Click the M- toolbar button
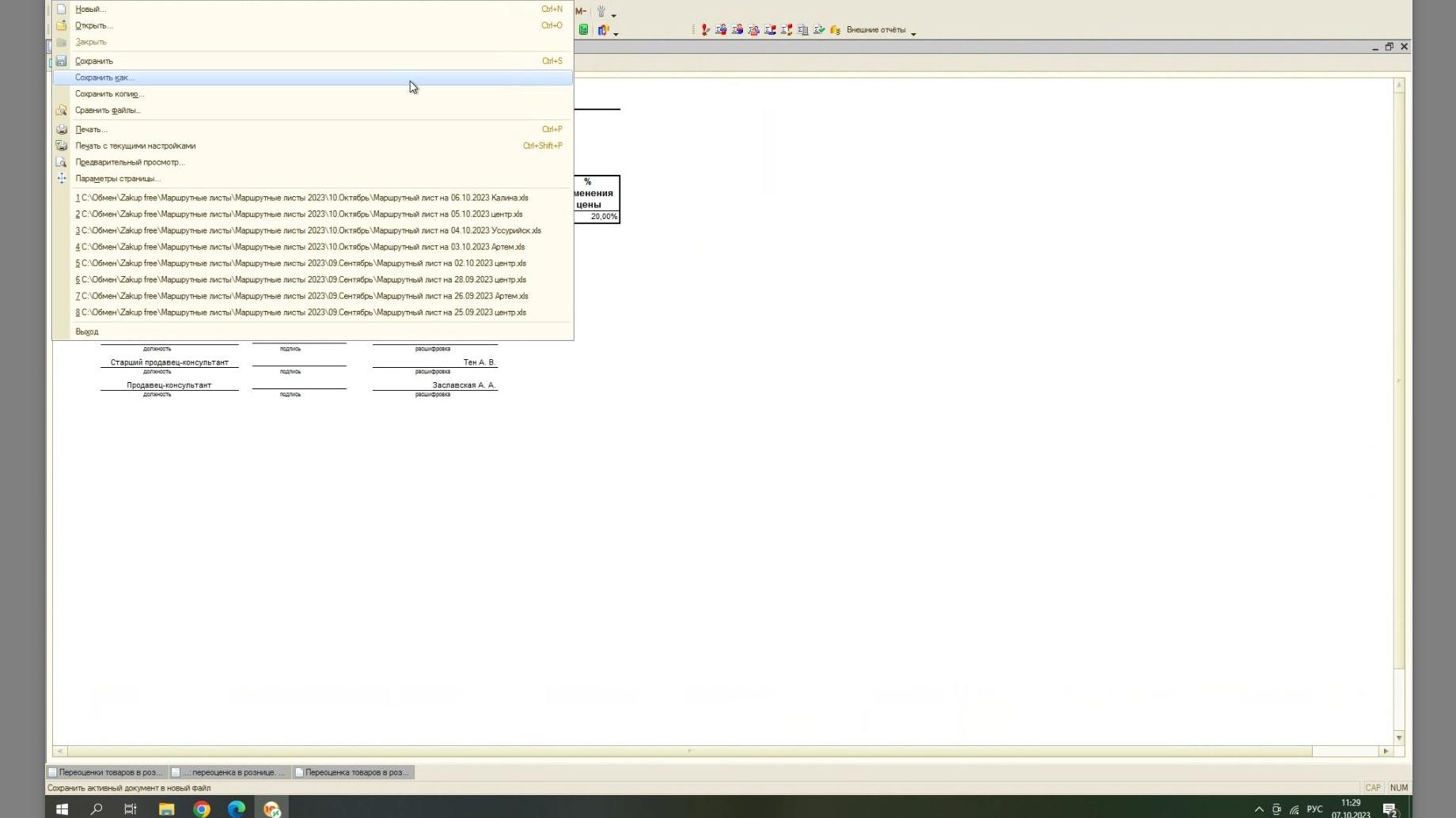The width and height of the screenshot is (1456, 818). [581, 11]
